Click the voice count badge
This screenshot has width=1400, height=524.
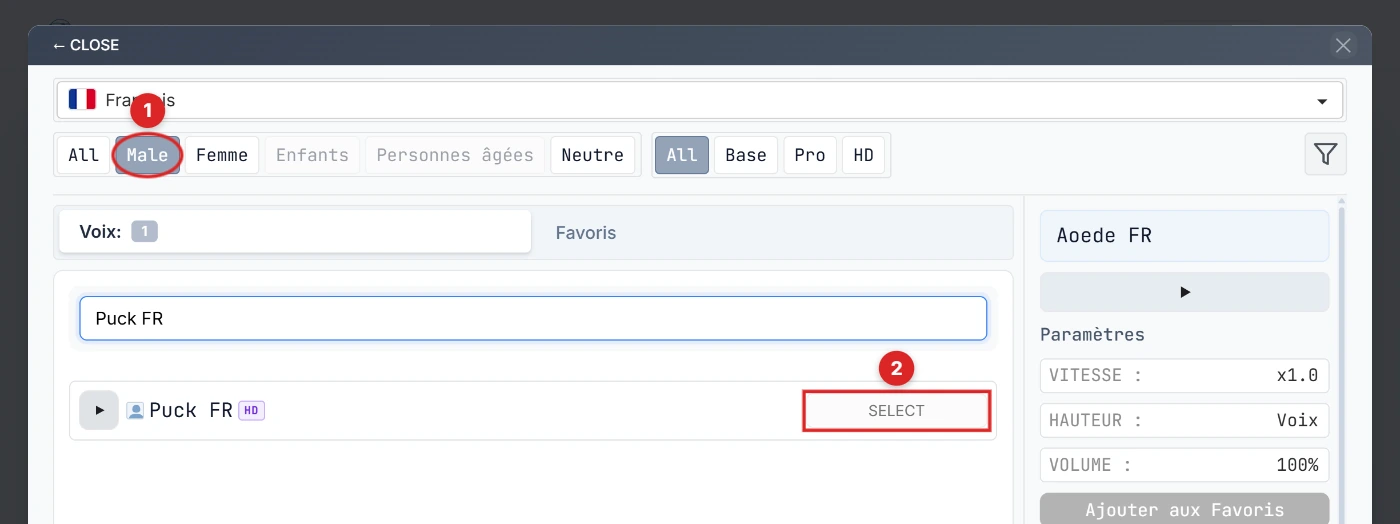pos(144,232)
